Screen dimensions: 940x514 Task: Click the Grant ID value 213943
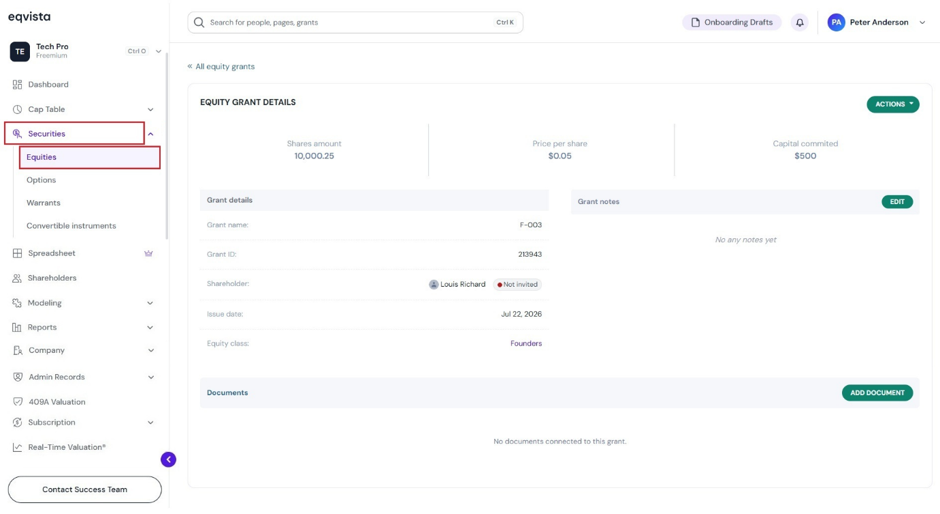point(530,254)
